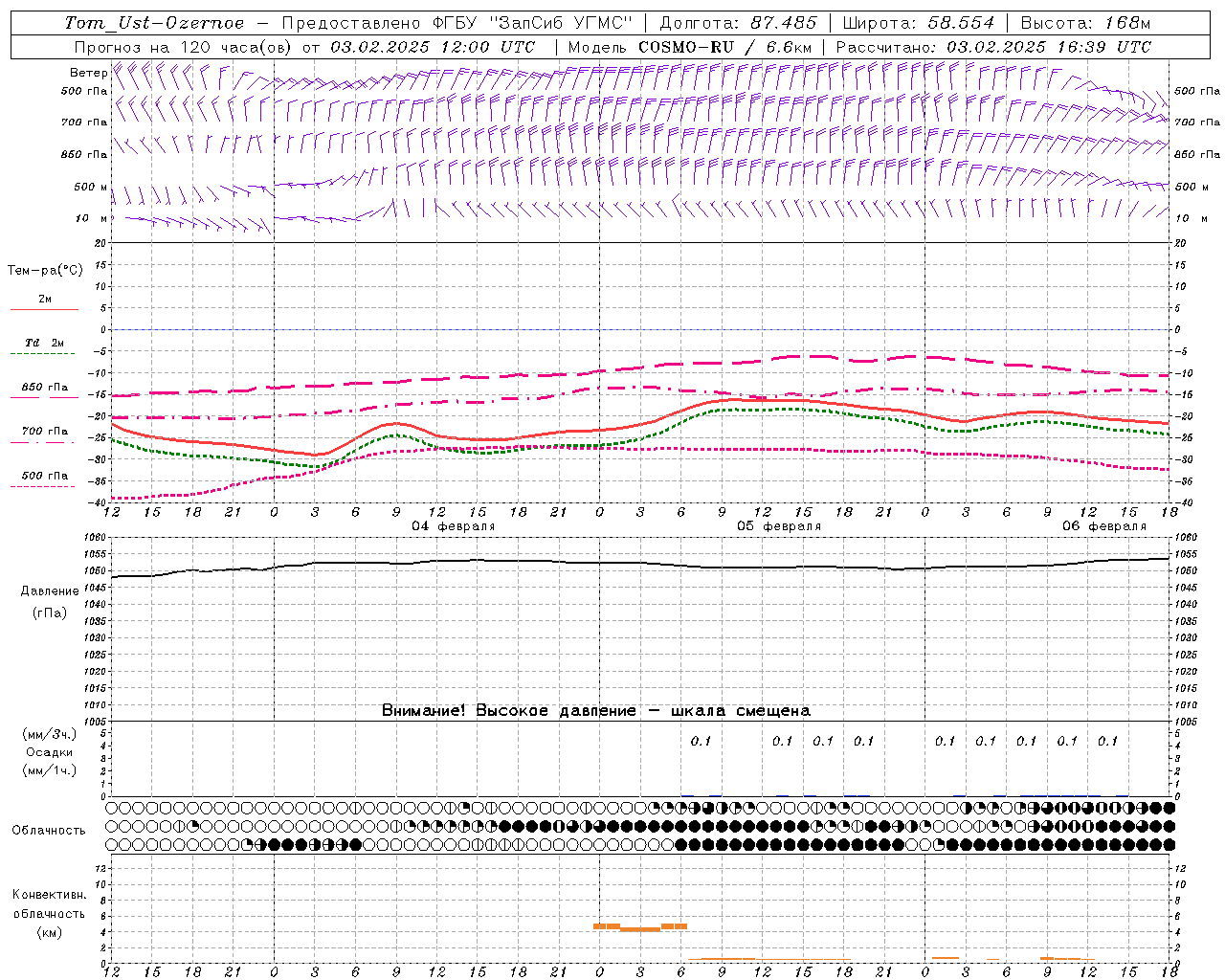Click the Высота: 168м elevation text
Image resolution: width=1225 pixels, height=980 pixels.
point(1085,23)
